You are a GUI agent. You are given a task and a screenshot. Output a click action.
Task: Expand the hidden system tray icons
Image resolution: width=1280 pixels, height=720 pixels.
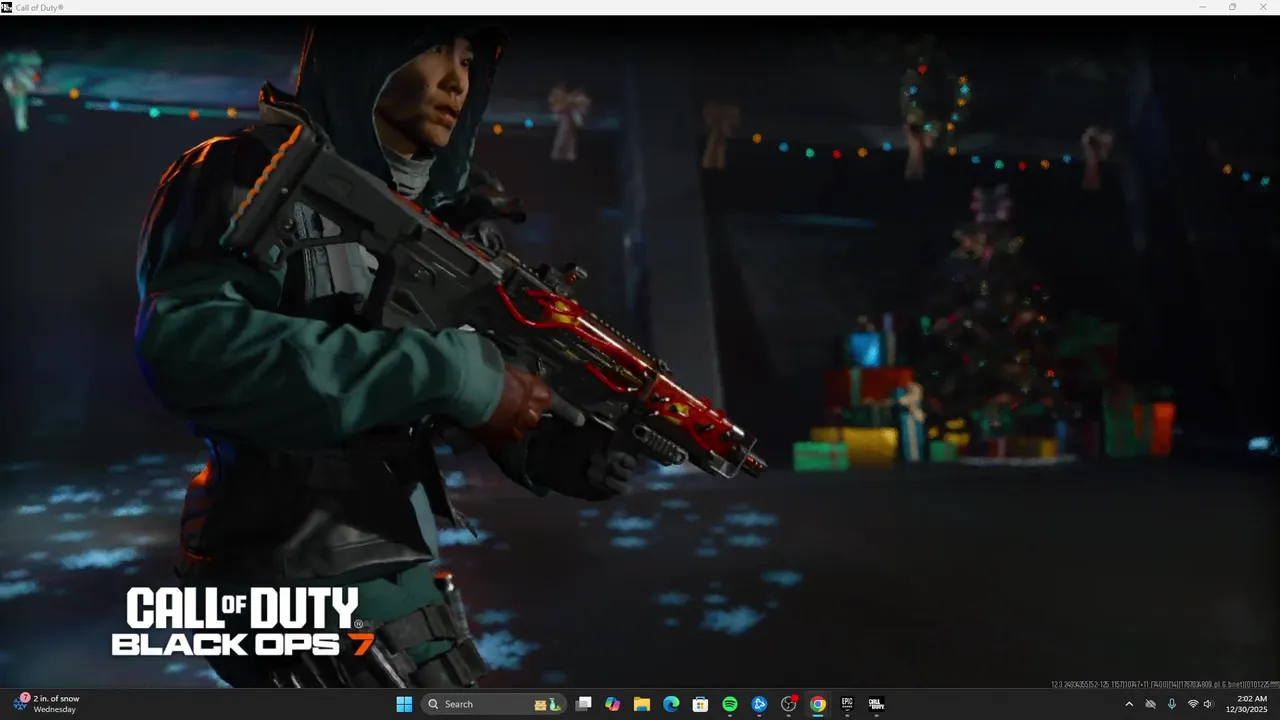point(1129,704)
